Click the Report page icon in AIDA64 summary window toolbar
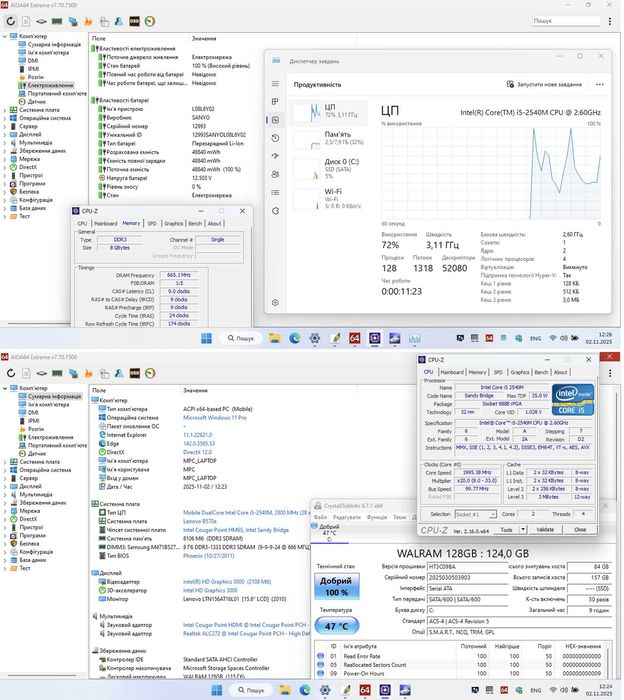624x700 pixels. [x=26, y=373]
